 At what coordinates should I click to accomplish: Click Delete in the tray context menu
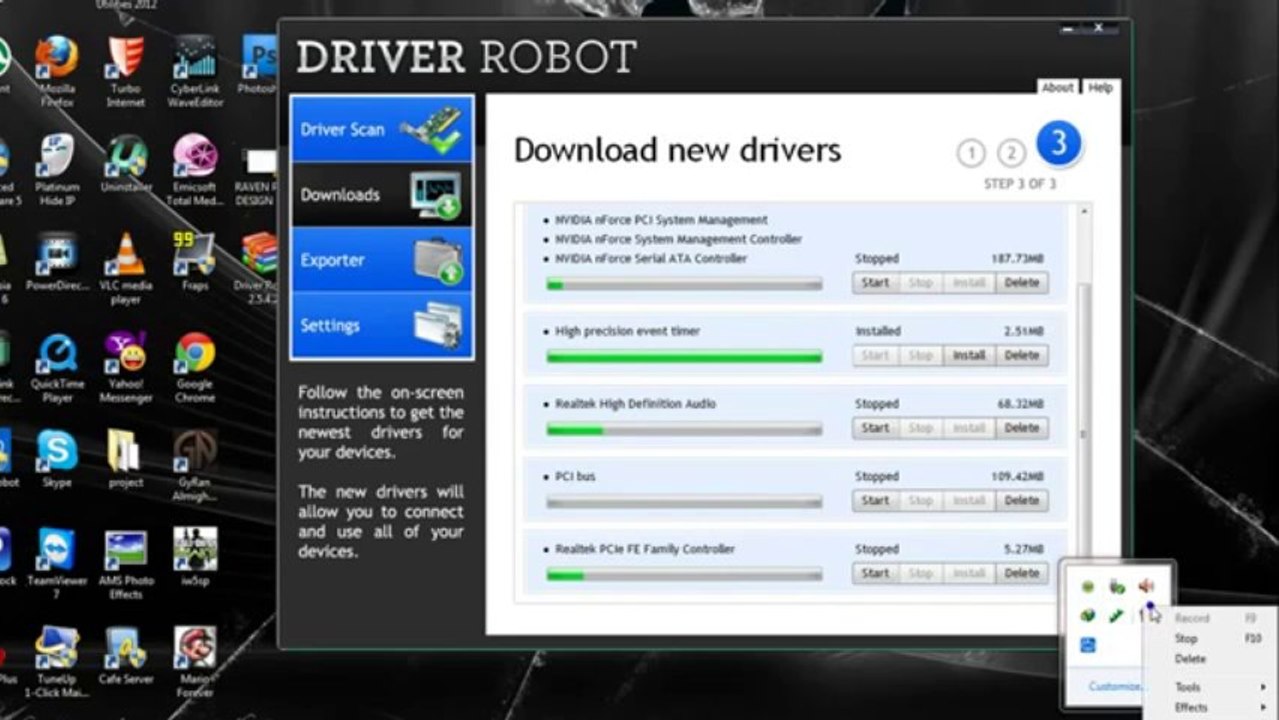(x=1190, y=659)
